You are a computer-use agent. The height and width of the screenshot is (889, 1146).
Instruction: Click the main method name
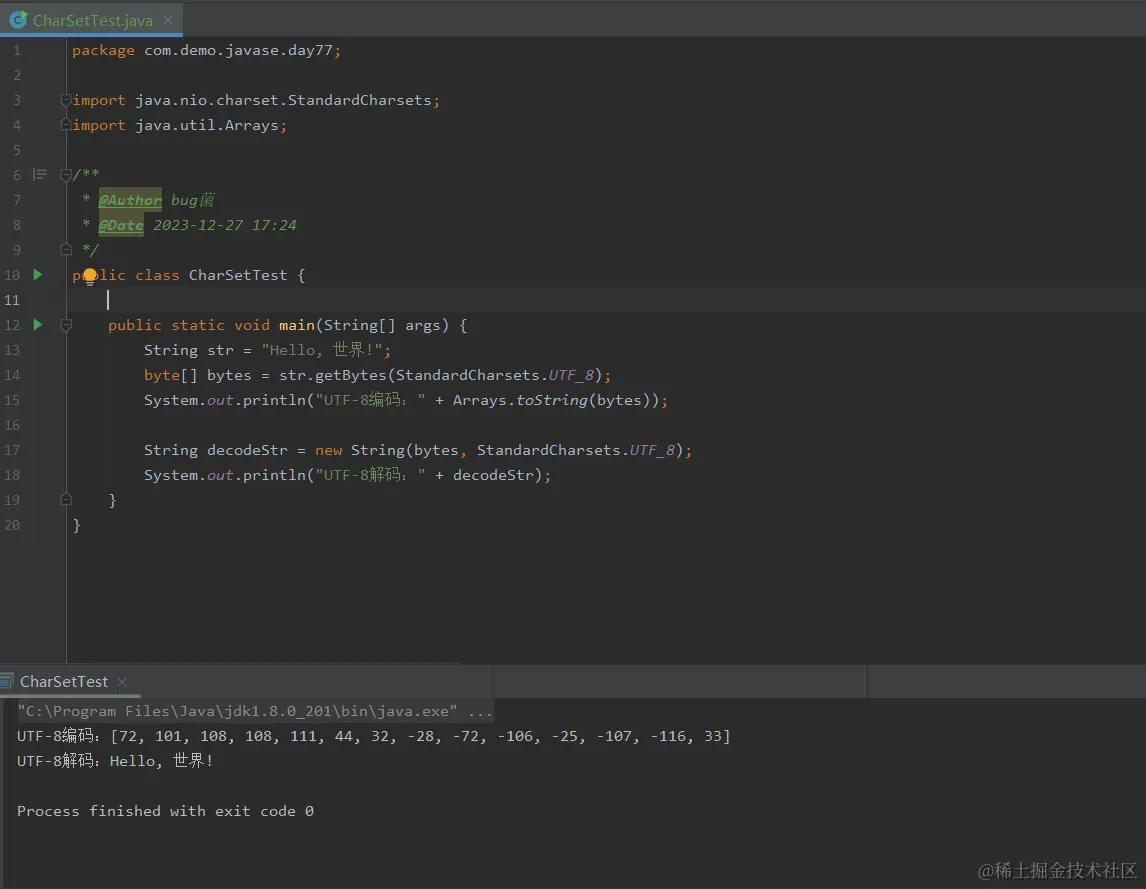(x=297, y=325)
